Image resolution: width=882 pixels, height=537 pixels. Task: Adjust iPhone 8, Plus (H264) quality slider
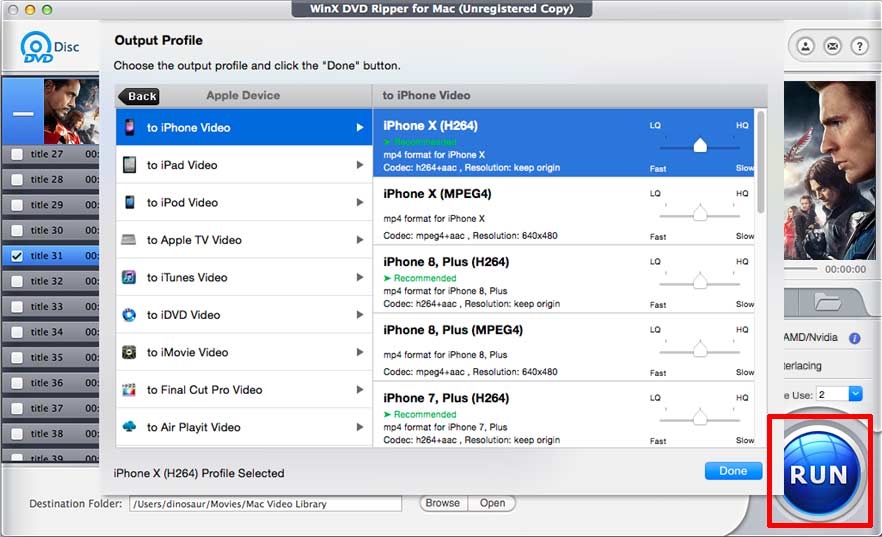(x=700, y=282)
